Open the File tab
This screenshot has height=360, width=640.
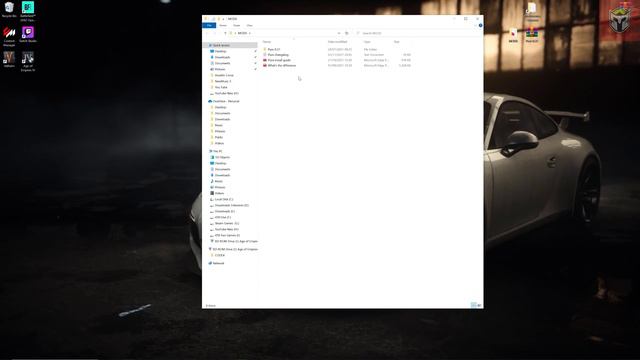tap(209, 25)
